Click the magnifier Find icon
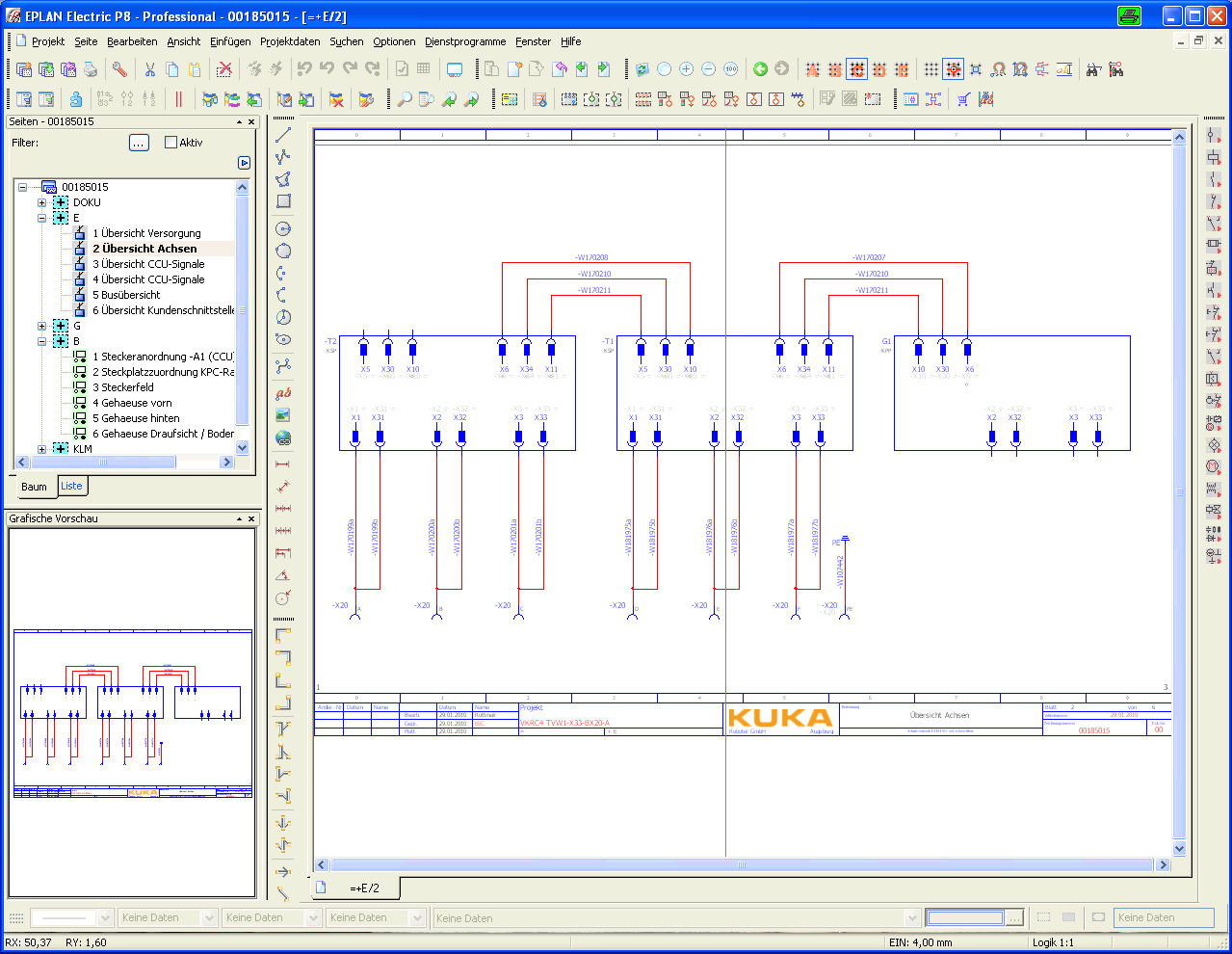The width and height of the screenshot is (1232, 954). 405,99
